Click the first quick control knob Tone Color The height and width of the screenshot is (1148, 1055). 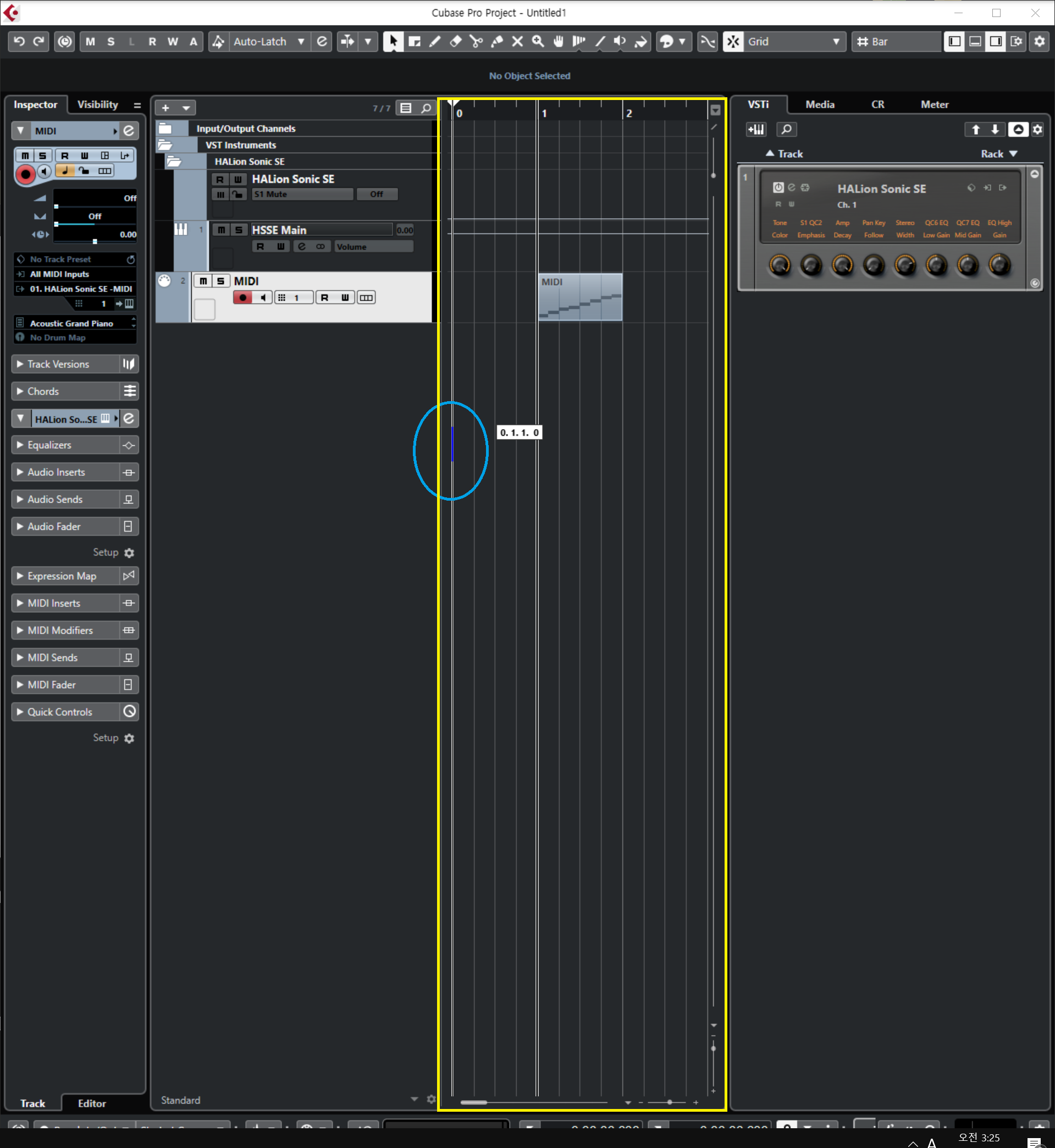[780, 265]
